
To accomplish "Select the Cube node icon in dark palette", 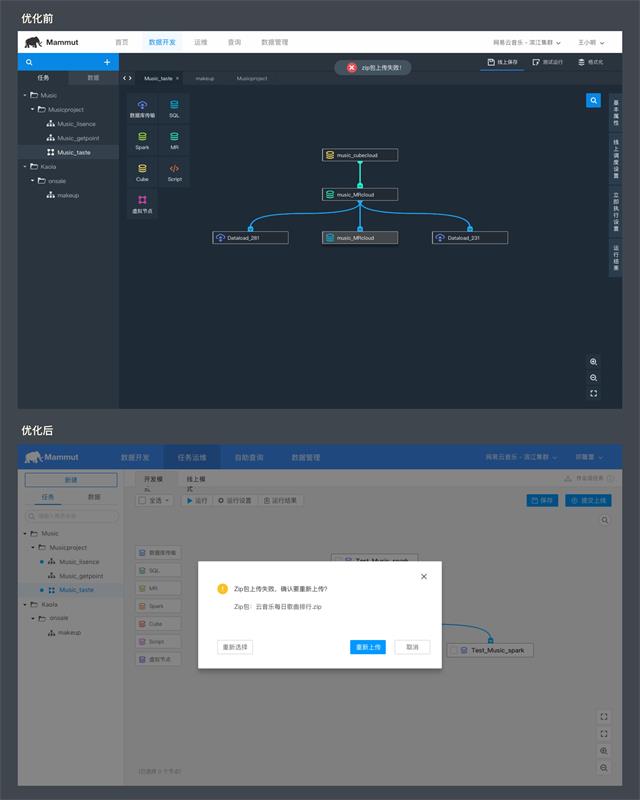I will tap(142, 168).
